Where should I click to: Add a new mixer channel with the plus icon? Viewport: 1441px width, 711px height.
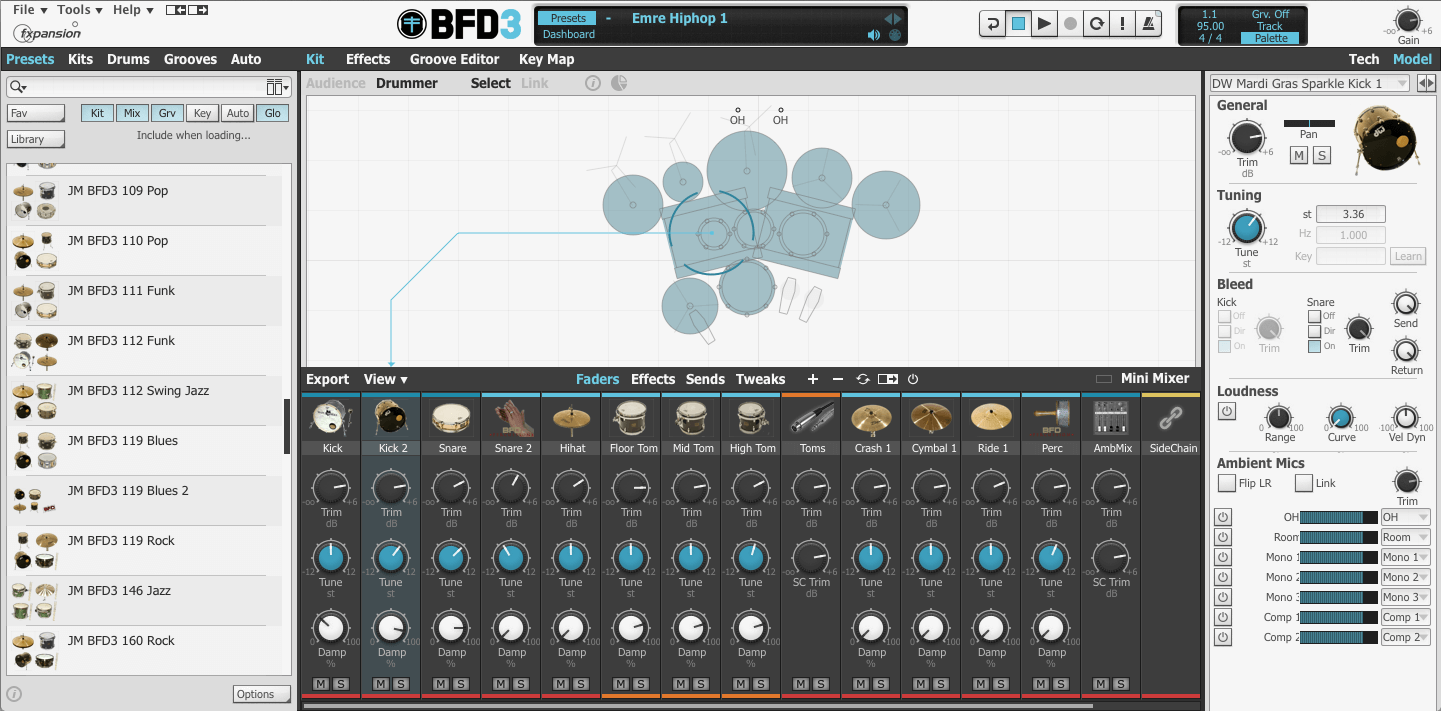812,379
